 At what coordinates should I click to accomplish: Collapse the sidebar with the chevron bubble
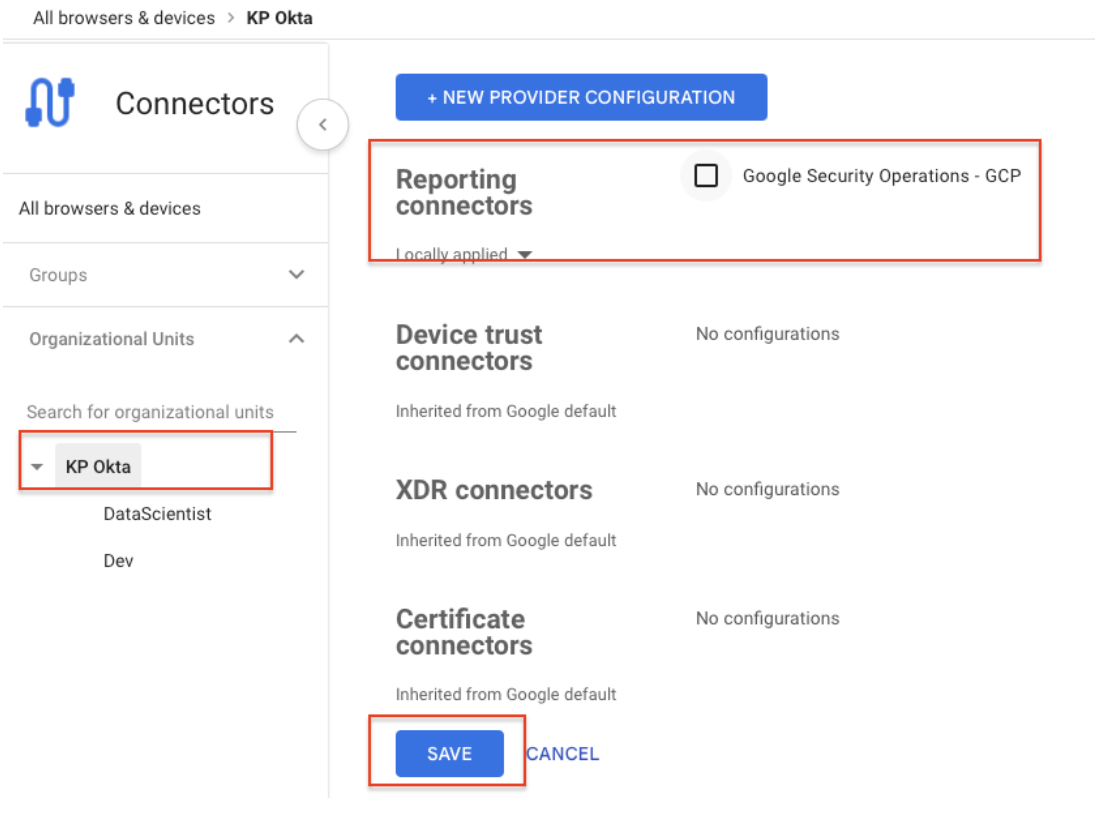click(322, 123)
